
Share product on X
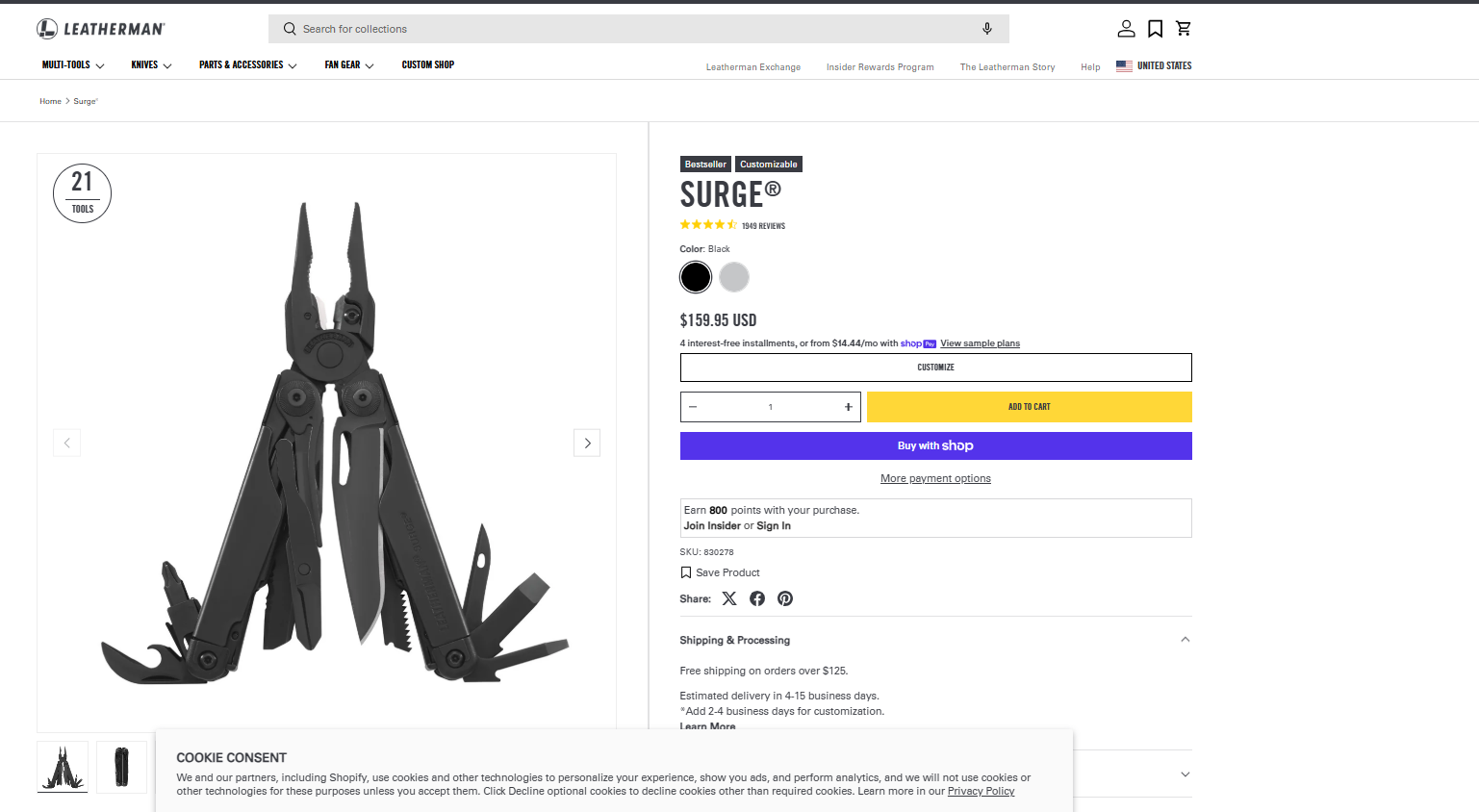pos(729,598)
